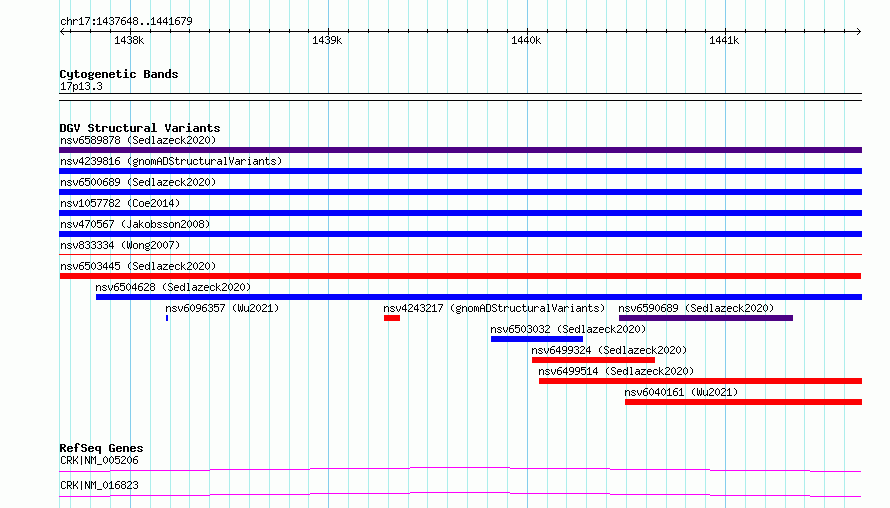The height and width of the screenshot is (508, 890).
Task: Open the nsv6504628 (Sedlazeck2020) label
Action: tap(173, 287)
